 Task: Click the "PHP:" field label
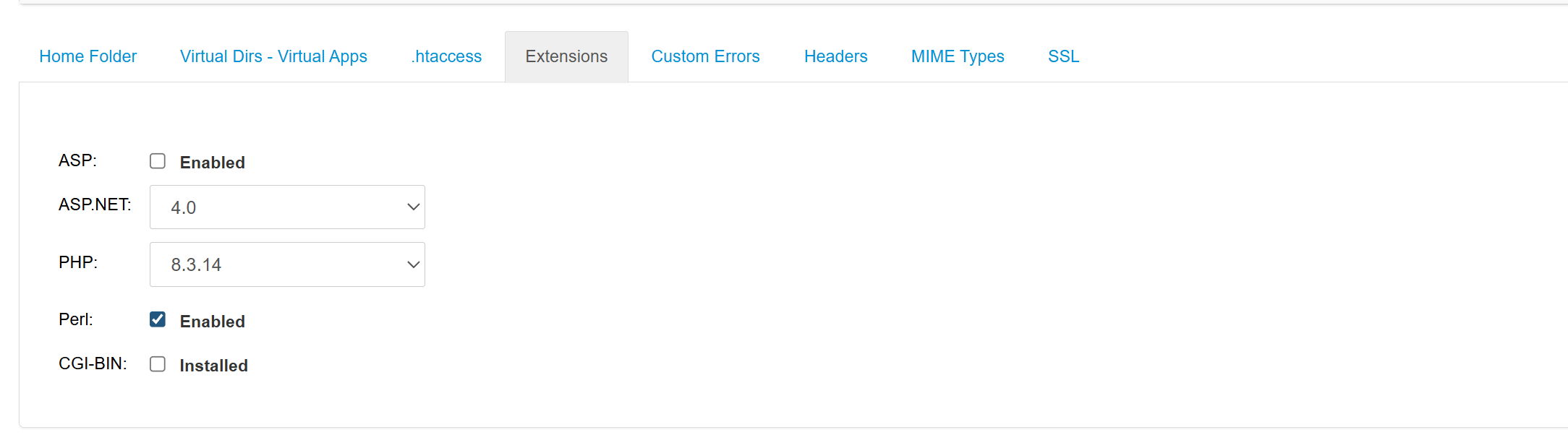(78, 262)
